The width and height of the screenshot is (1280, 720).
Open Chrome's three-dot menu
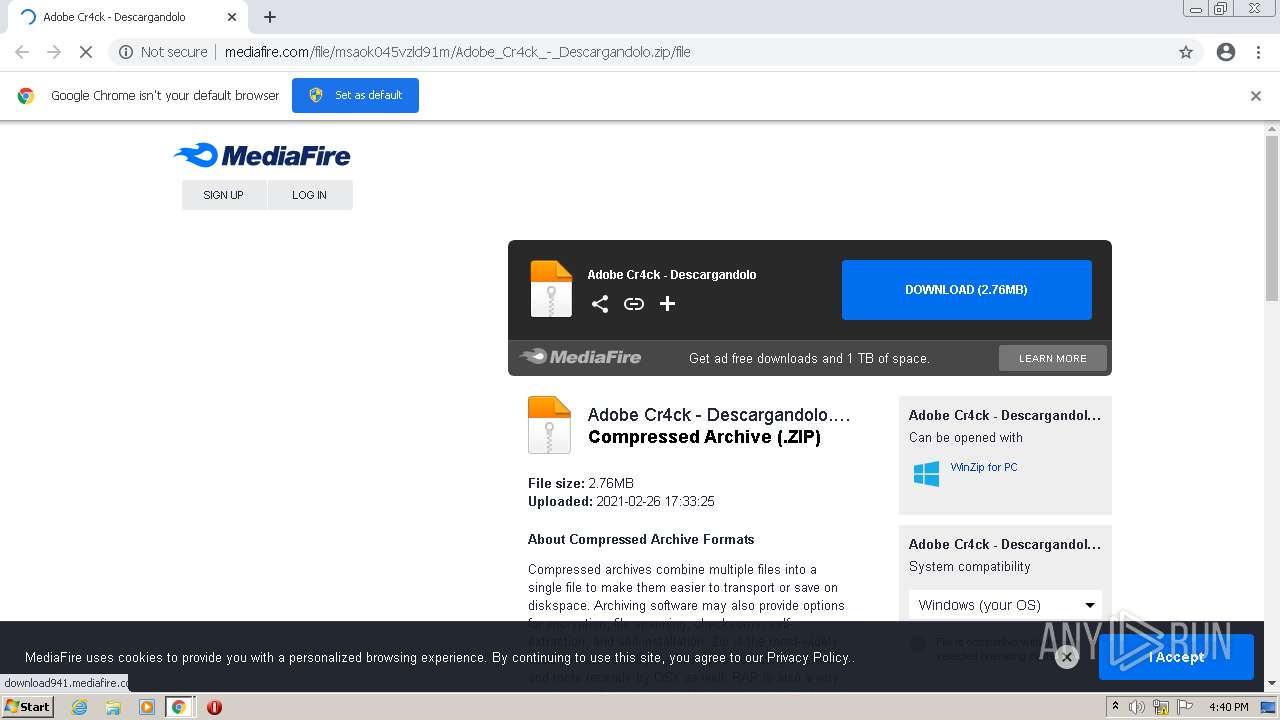tap(1258, 52)
